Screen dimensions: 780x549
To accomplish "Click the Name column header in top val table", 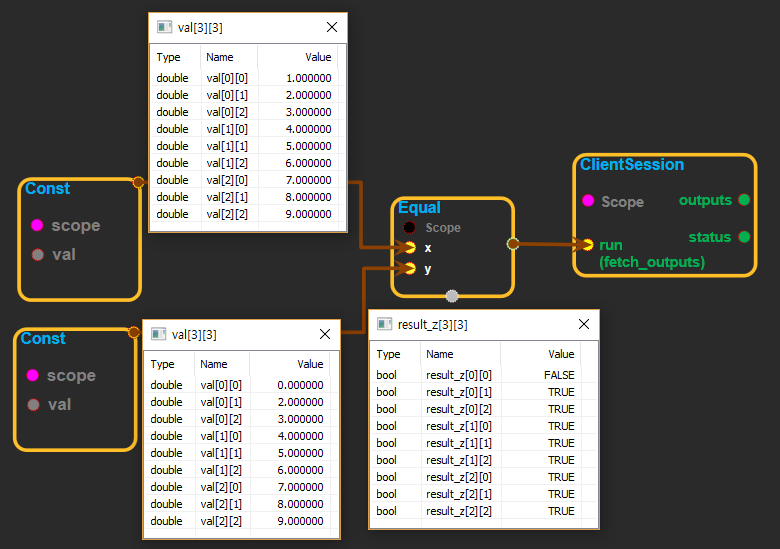I will pos(220,57).
